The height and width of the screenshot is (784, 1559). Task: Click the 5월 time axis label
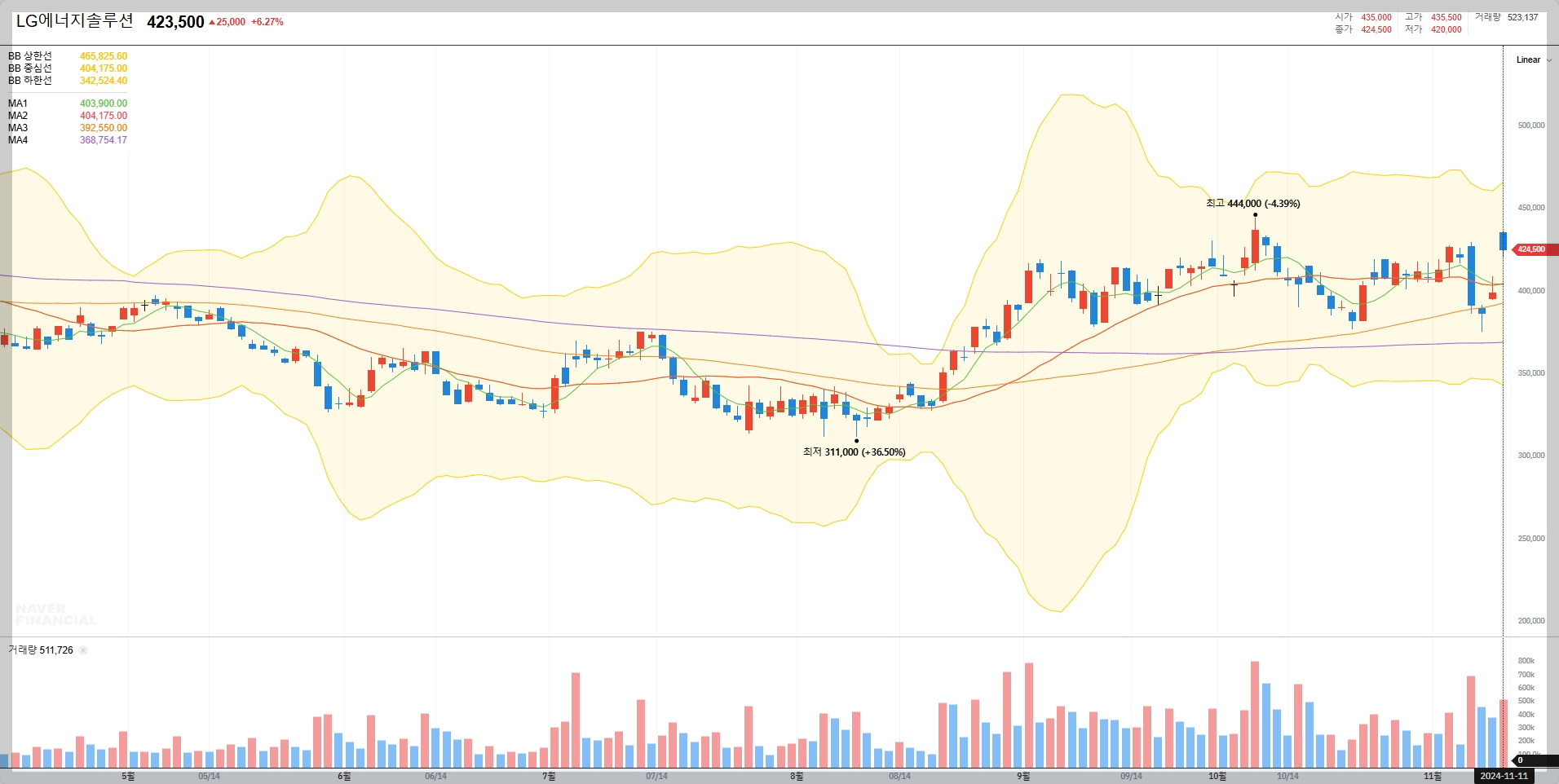128,776
